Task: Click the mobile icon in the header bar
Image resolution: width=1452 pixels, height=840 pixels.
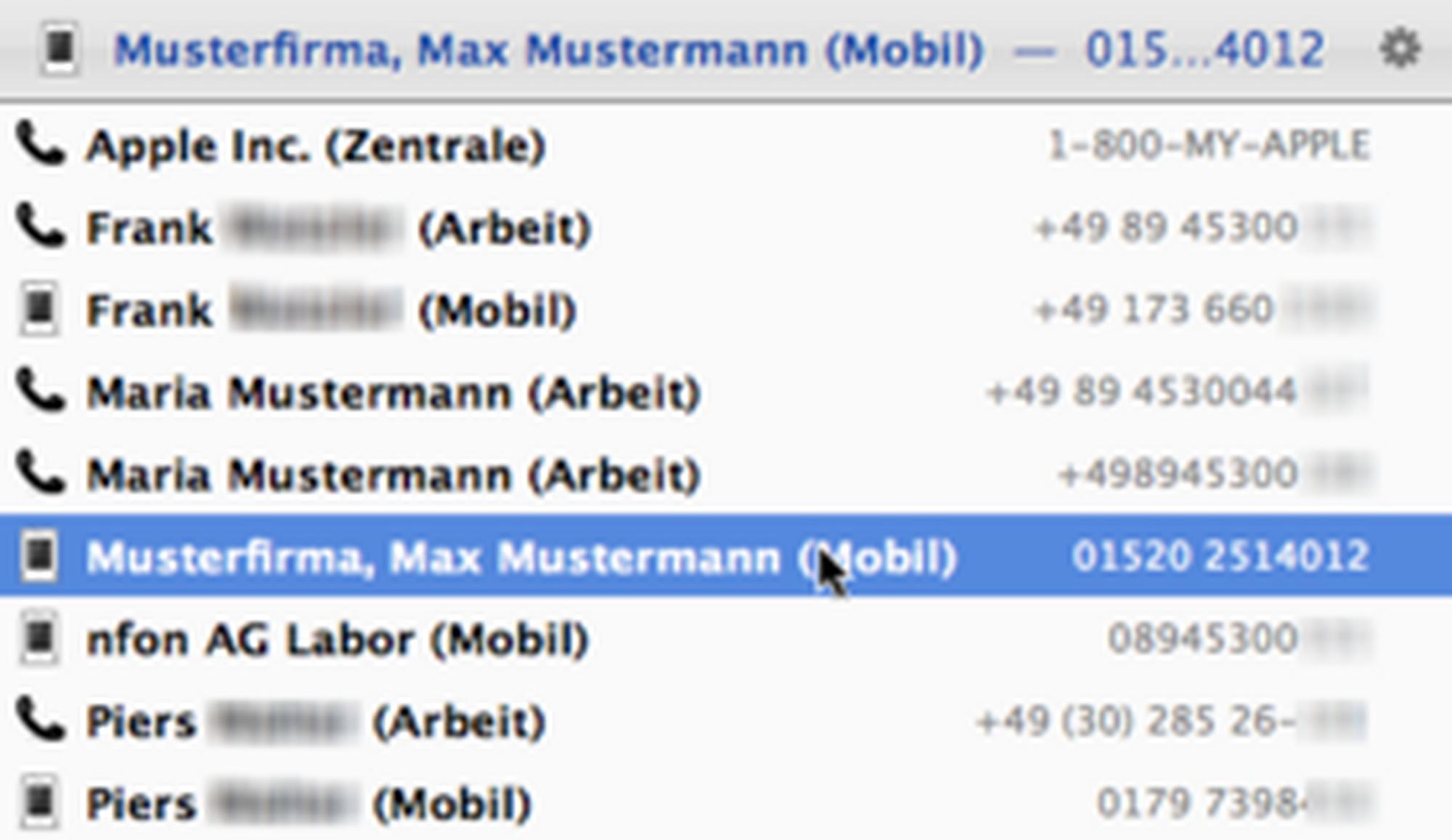Action: tap(60, 49)
